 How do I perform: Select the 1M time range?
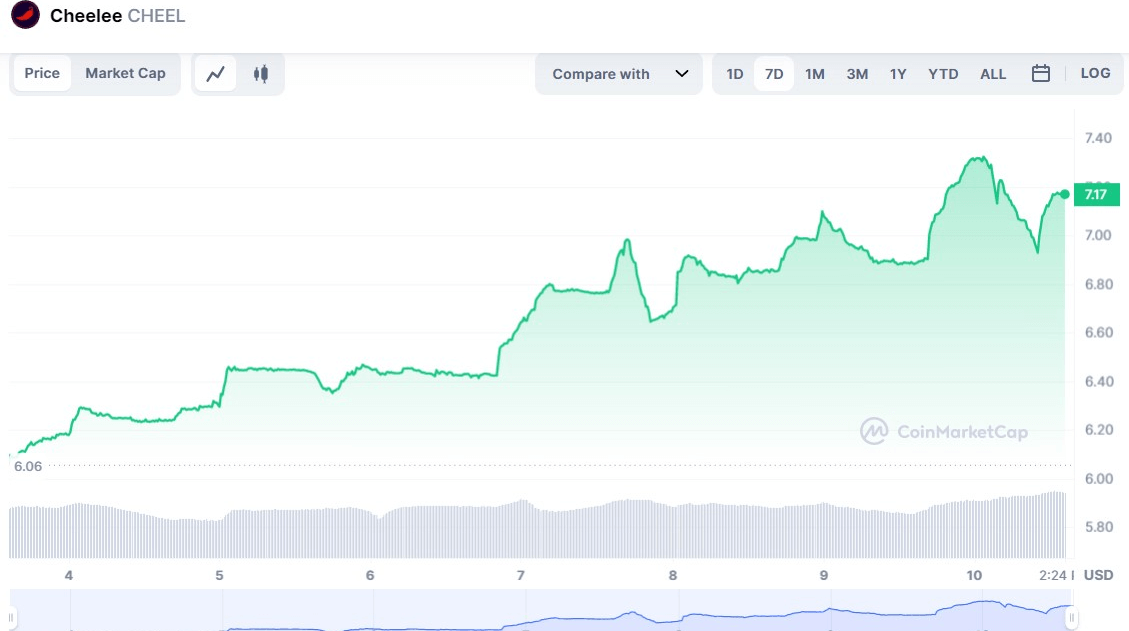click(x=815, y=73)
